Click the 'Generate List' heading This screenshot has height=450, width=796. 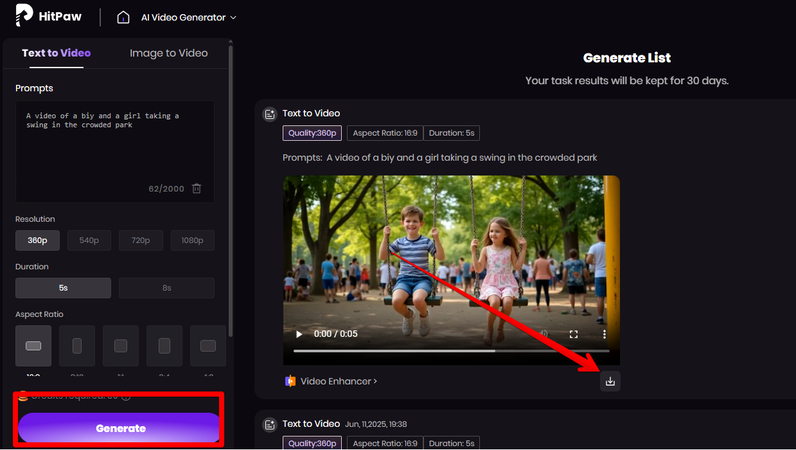point(627,58)
